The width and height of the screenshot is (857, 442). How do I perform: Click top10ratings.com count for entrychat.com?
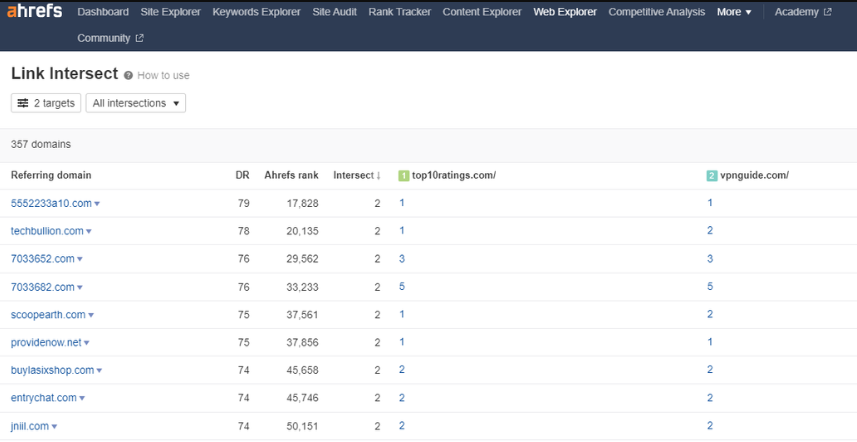pyautogui.click(x=402, y=398)
